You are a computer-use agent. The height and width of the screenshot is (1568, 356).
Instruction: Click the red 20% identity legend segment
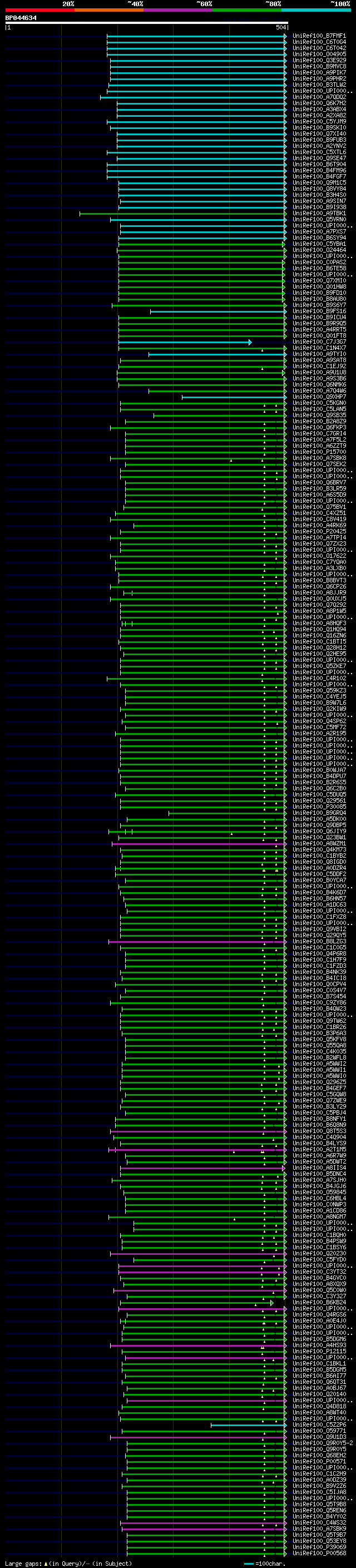[x=39, y=10]
